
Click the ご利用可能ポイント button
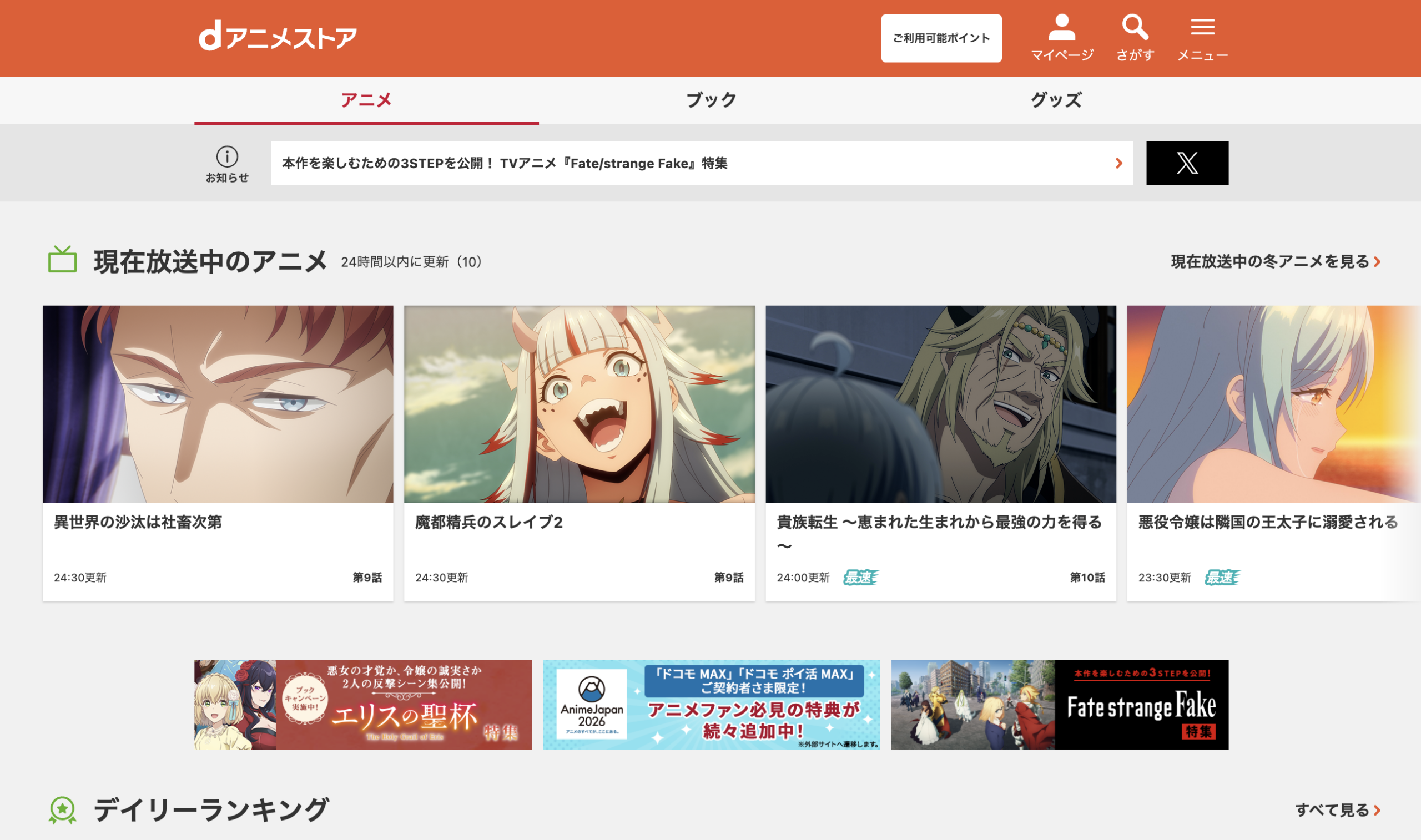[940, 38]
